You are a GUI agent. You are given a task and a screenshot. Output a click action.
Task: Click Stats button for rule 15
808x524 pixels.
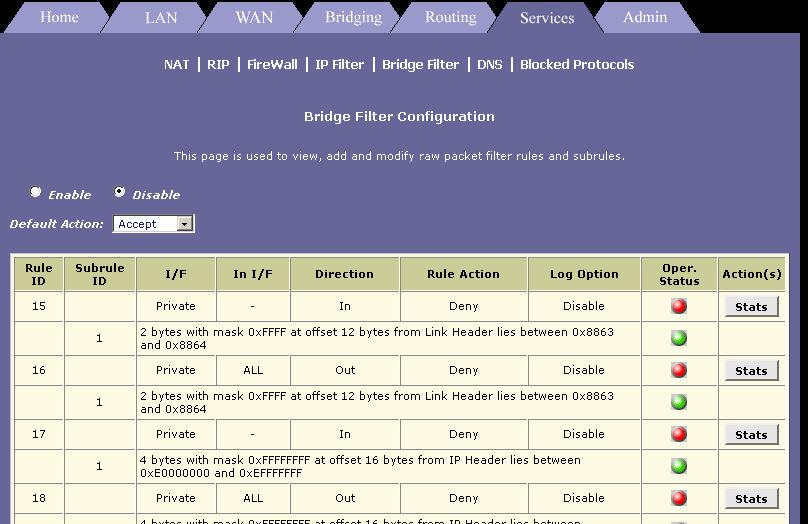(751, 307)
